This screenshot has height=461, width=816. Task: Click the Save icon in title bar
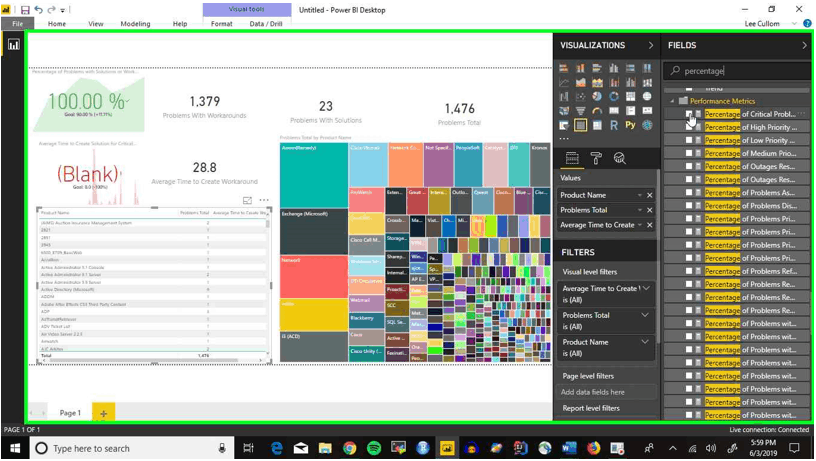tap(25, 10)
